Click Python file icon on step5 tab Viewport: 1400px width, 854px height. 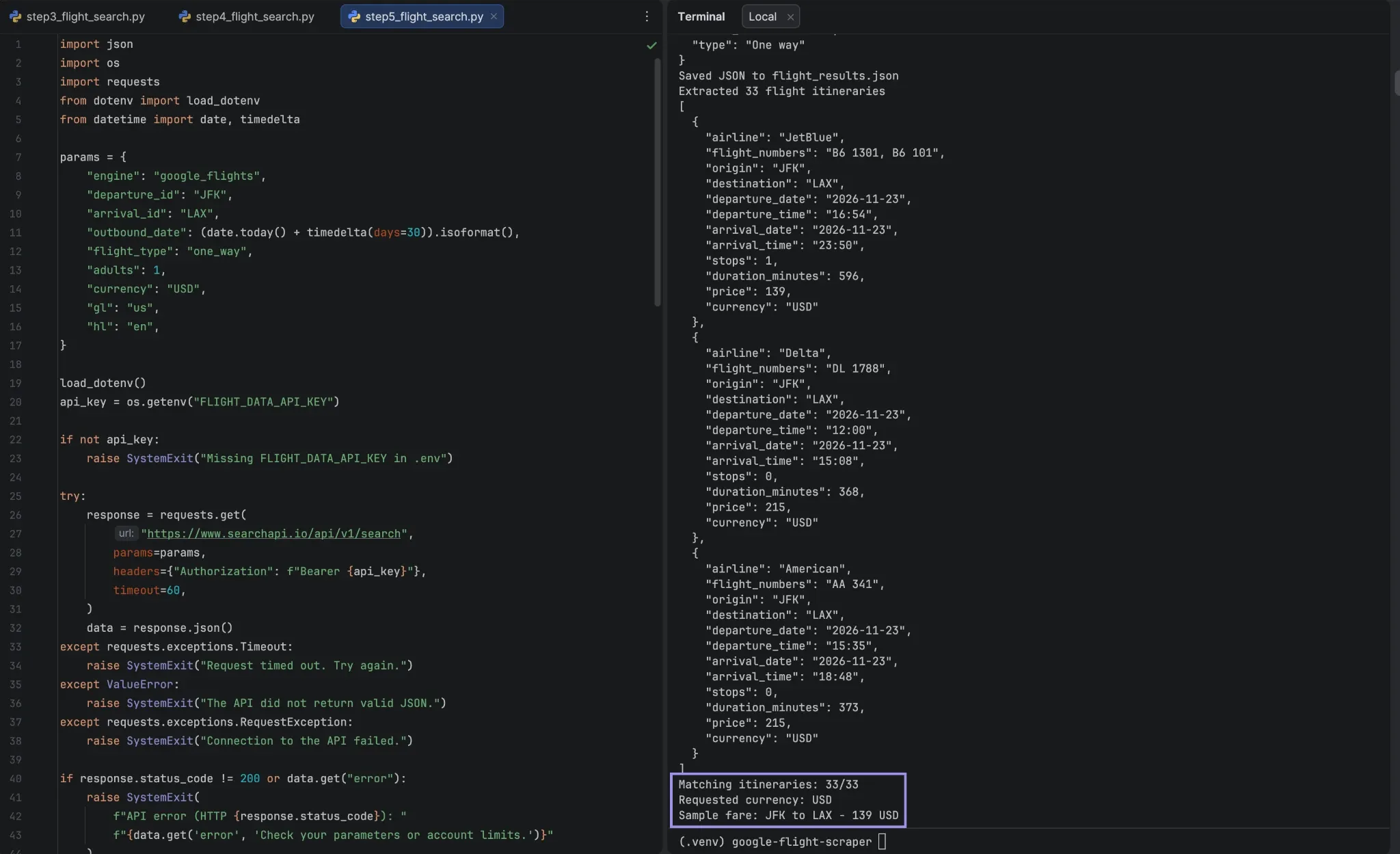354,16
